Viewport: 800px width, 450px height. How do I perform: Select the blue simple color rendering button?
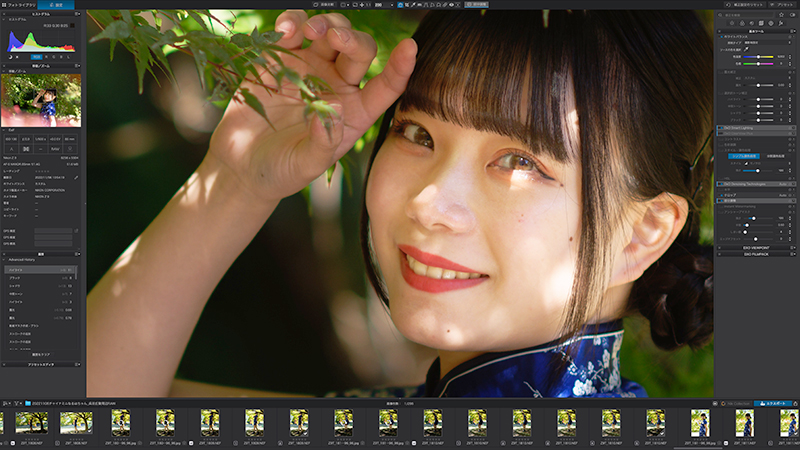click(744, 156)
